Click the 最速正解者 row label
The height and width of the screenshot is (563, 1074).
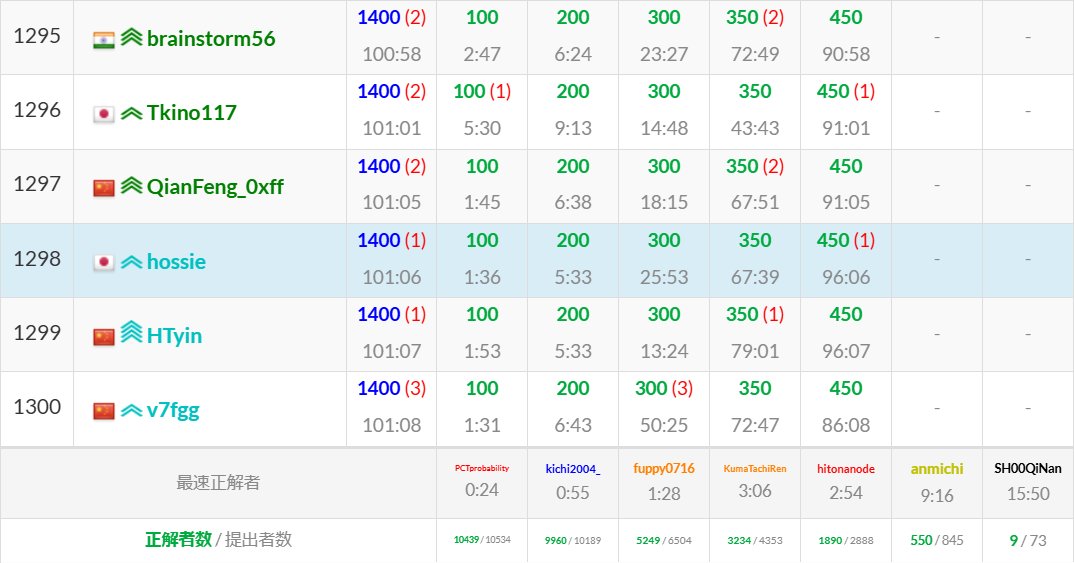(x=218, y=482)
